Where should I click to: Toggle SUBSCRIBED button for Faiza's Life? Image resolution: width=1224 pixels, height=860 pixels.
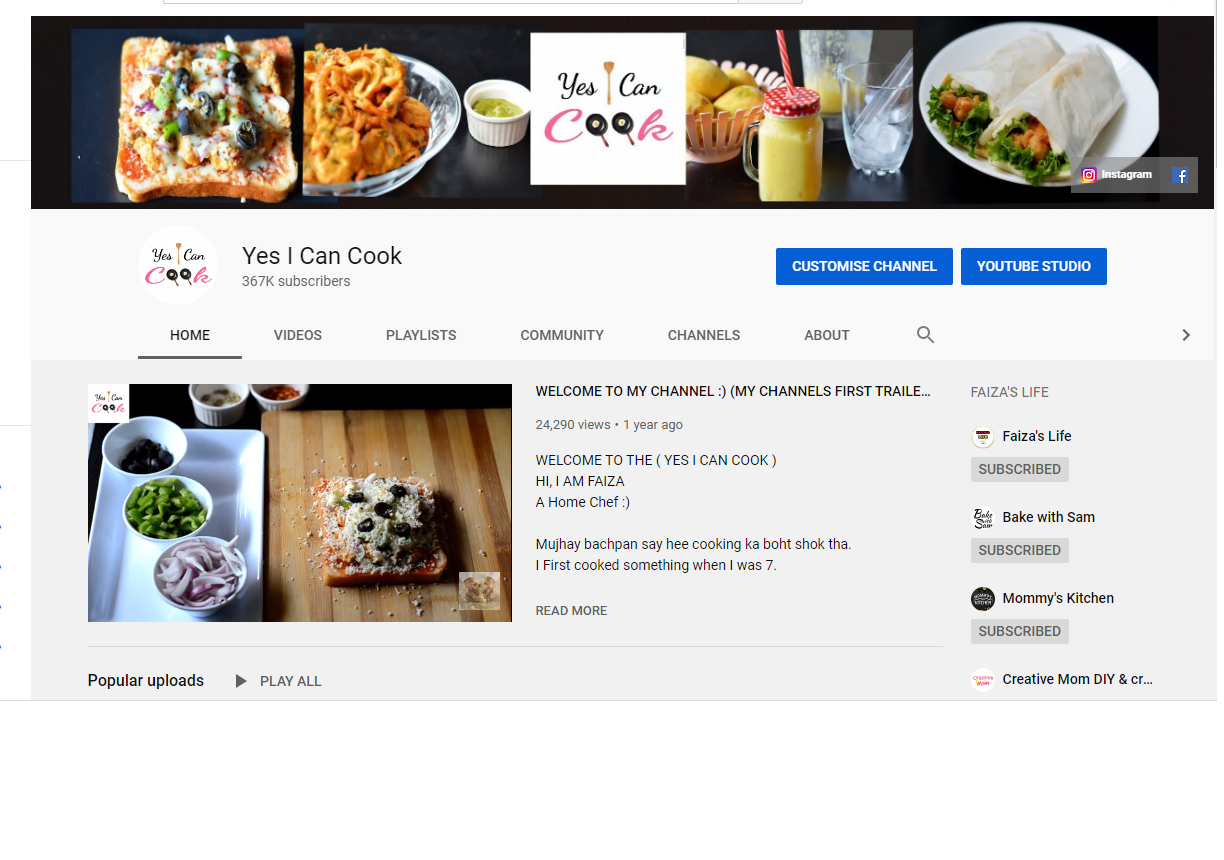click(x=1020, y=469)
